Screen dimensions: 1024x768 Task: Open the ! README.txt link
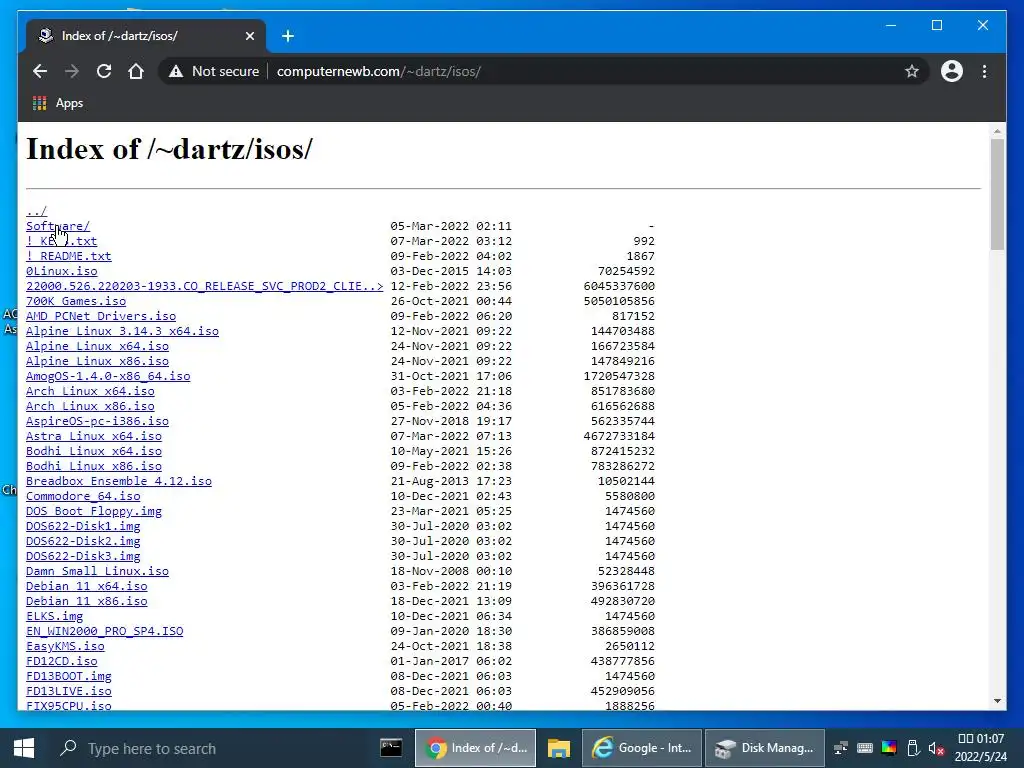coord(69,256)
